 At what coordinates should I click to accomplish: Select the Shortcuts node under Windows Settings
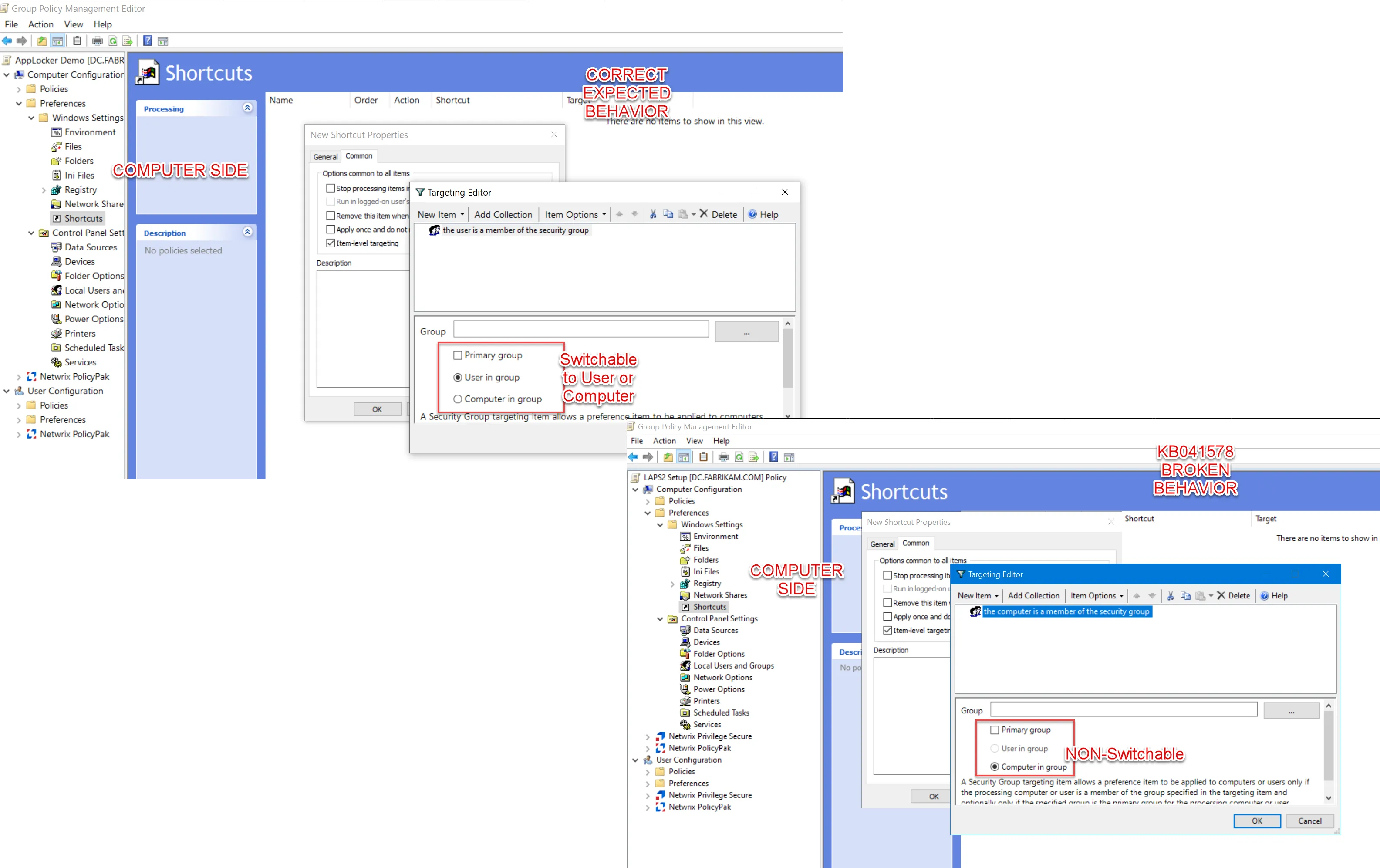click(83, 219)
